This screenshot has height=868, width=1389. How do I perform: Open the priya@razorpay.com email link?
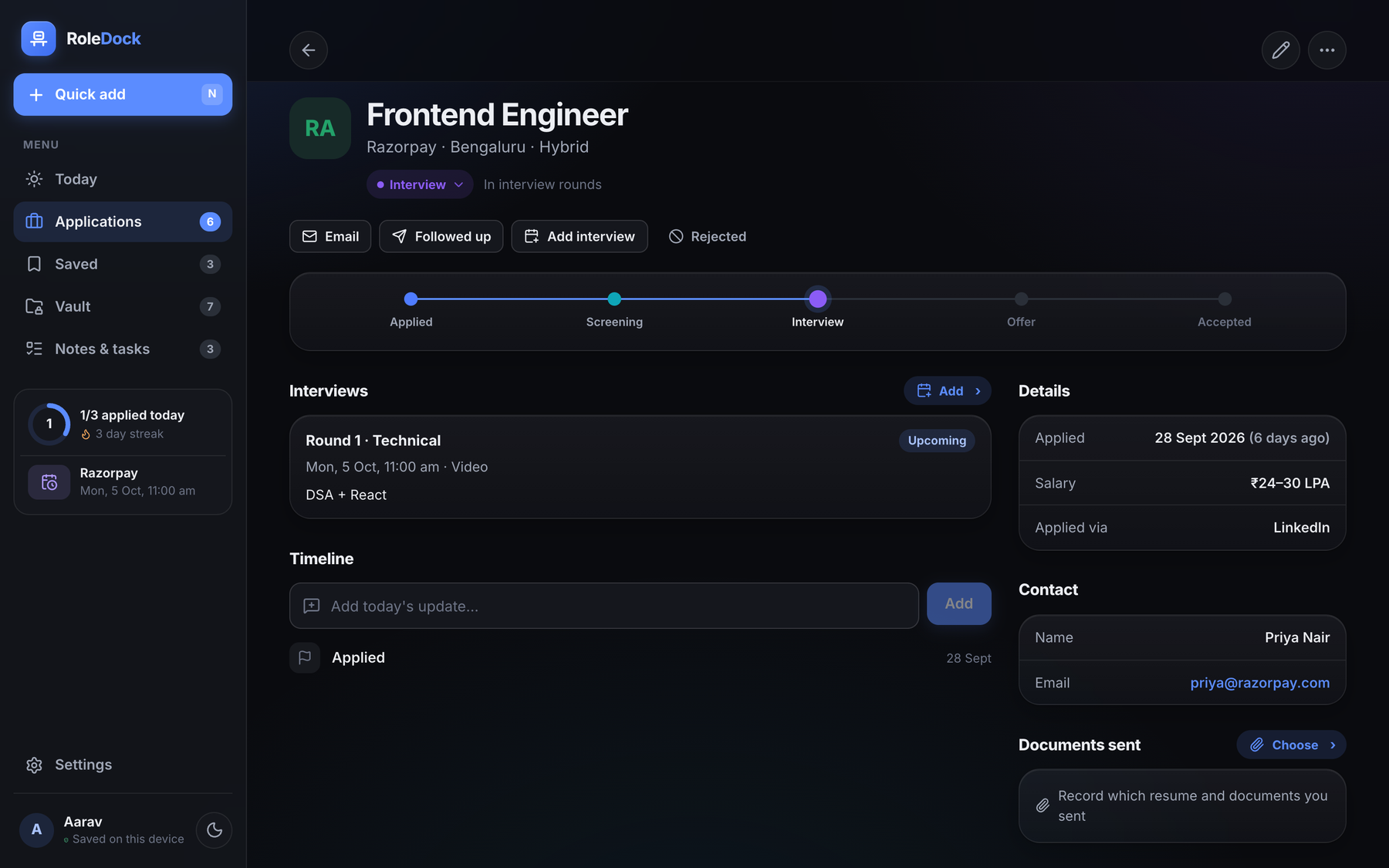point(1259,683)
